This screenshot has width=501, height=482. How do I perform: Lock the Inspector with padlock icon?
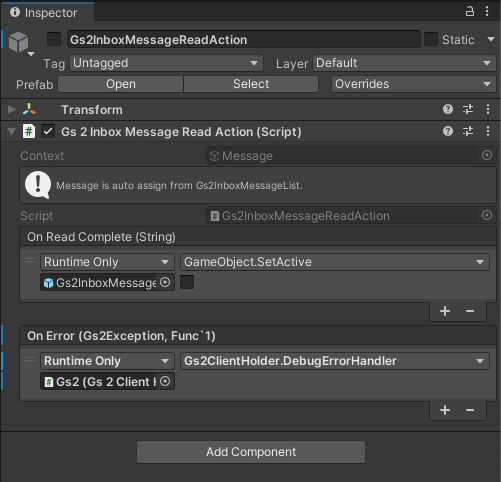pyautogui.click(x=470, y=11)
